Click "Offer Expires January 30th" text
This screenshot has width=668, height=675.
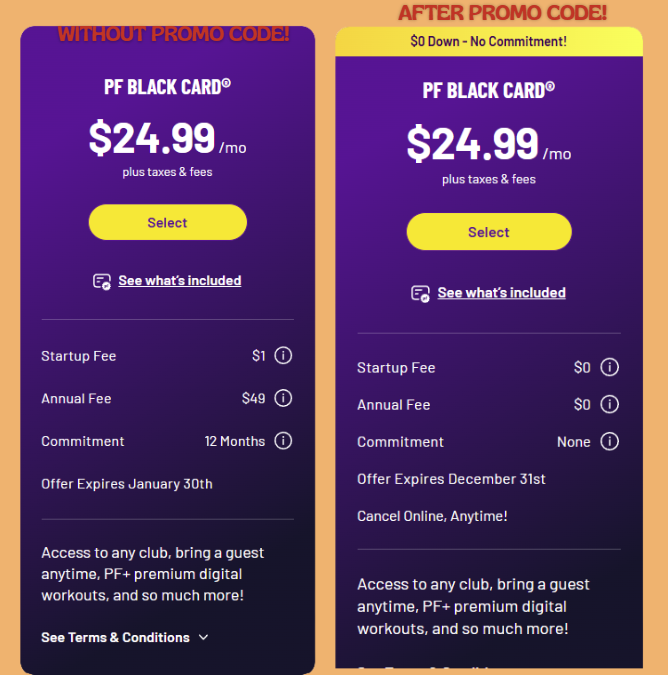(127, 484)
